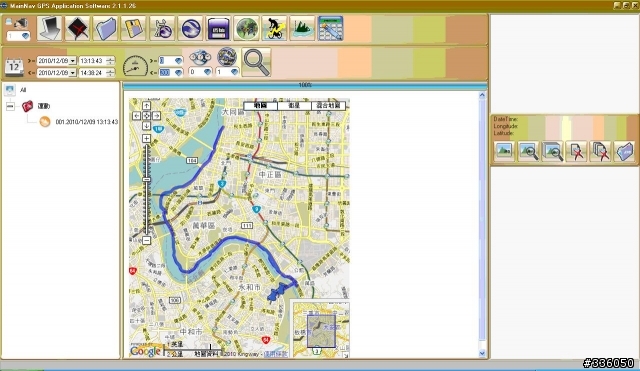Click the start time field 13:13:43
This screenshot has height=371, width=640.
[93, 61]
